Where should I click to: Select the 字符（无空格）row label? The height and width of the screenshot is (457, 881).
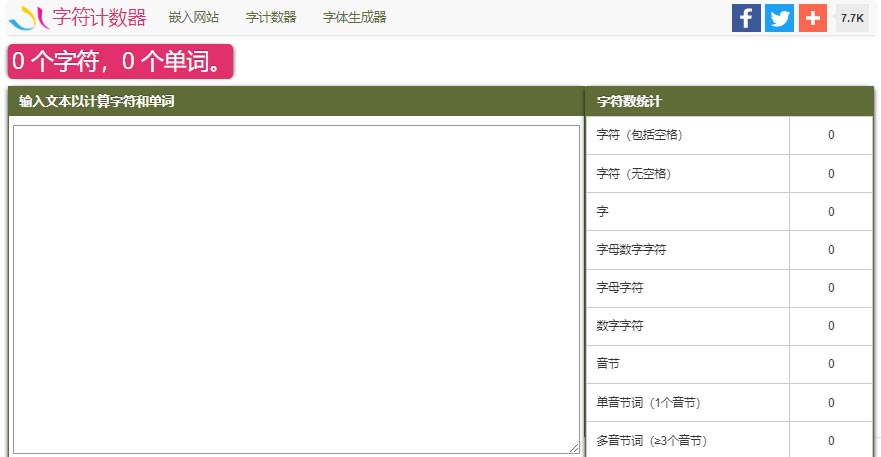634,174
